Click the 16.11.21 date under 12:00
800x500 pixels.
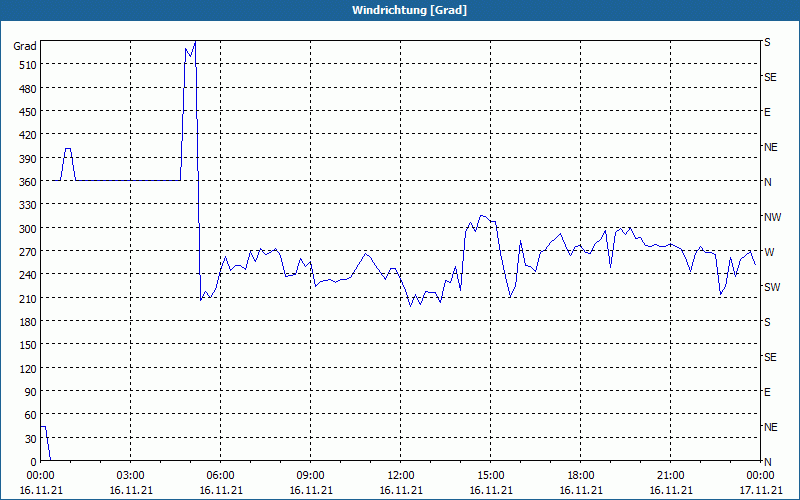(x=401, y=490)
